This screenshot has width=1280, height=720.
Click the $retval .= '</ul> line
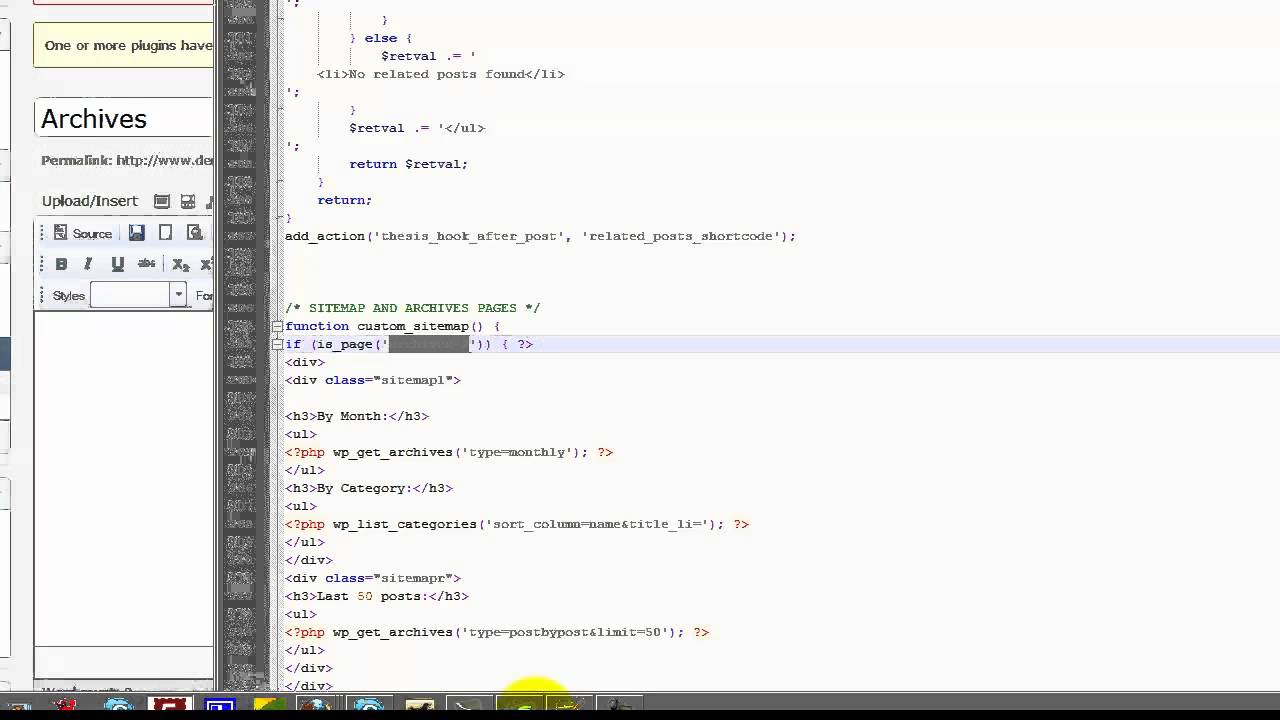click(417, 128)
